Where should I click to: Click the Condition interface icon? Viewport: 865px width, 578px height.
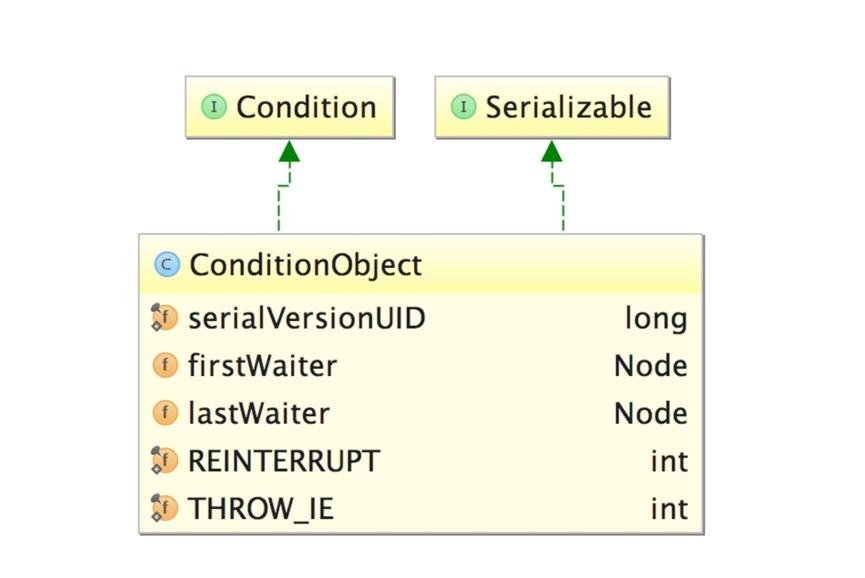tap(214, 107)
